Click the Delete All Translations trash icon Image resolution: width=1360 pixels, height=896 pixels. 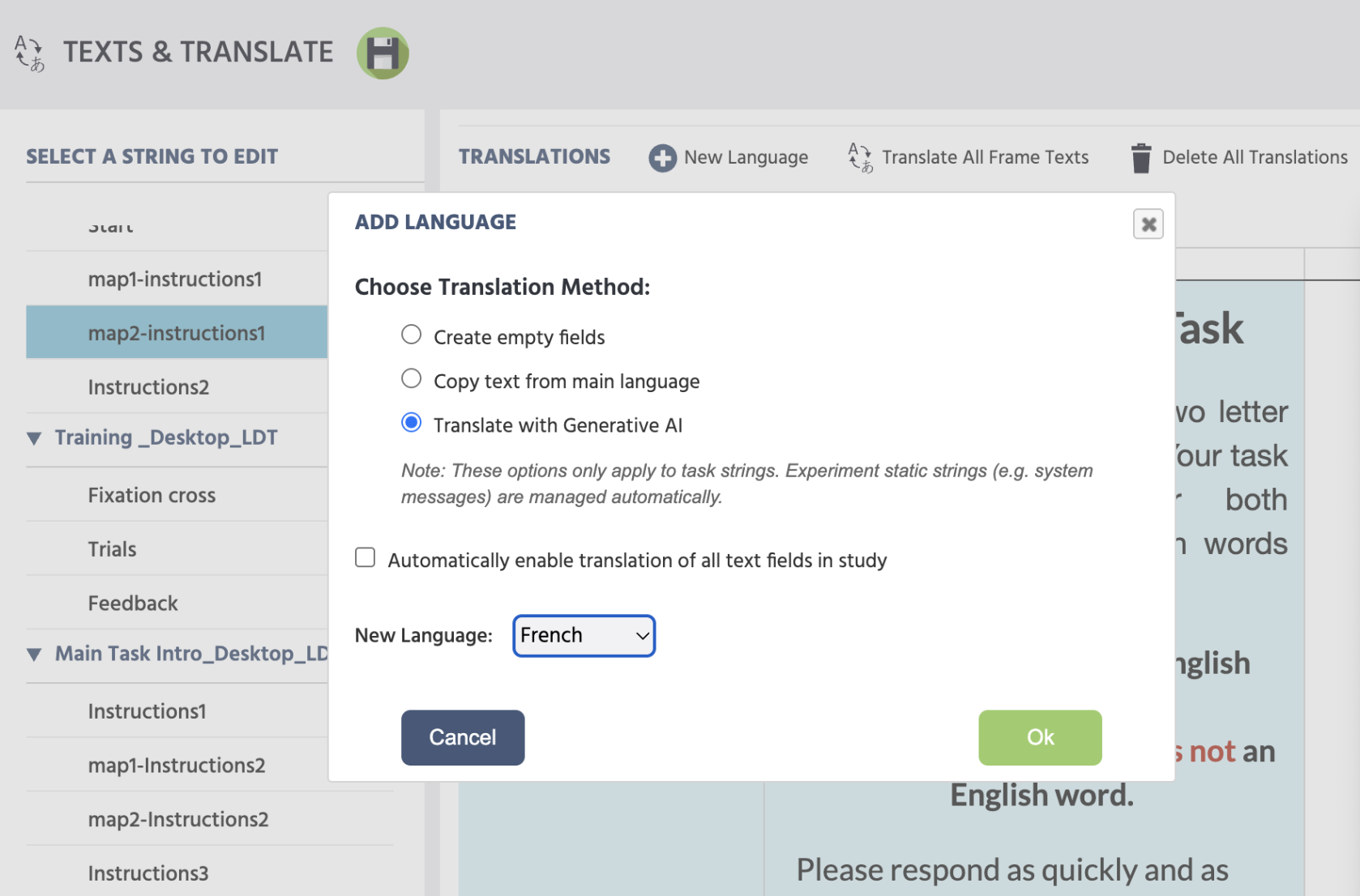(1141, 158)
